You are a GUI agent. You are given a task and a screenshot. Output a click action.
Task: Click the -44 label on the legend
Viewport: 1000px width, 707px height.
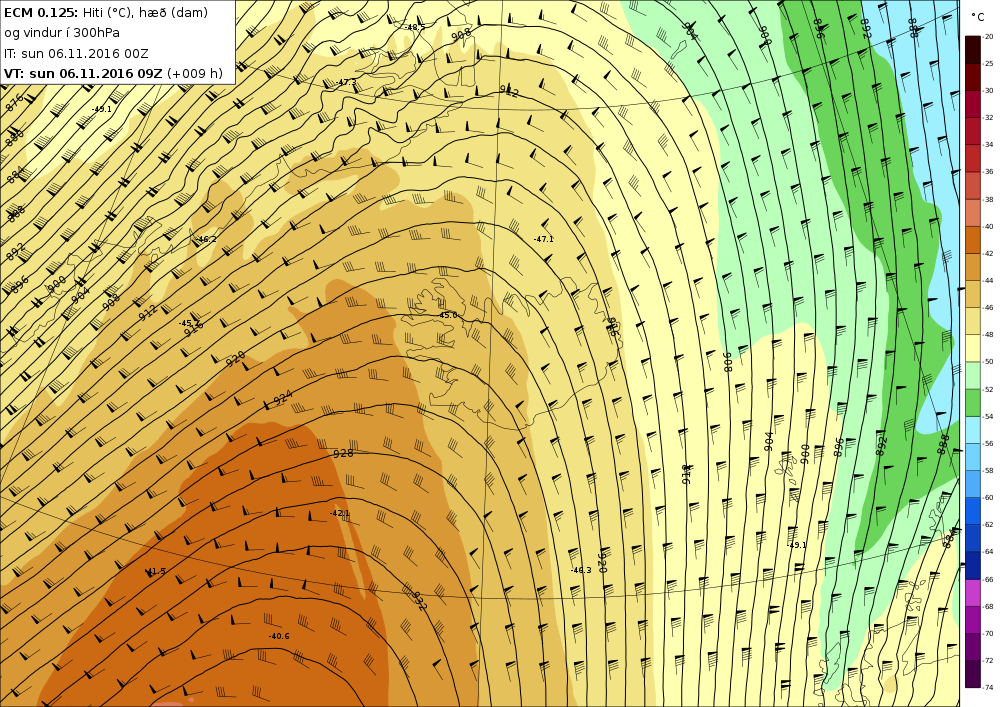pyautogui.click(x=988, y=281)
